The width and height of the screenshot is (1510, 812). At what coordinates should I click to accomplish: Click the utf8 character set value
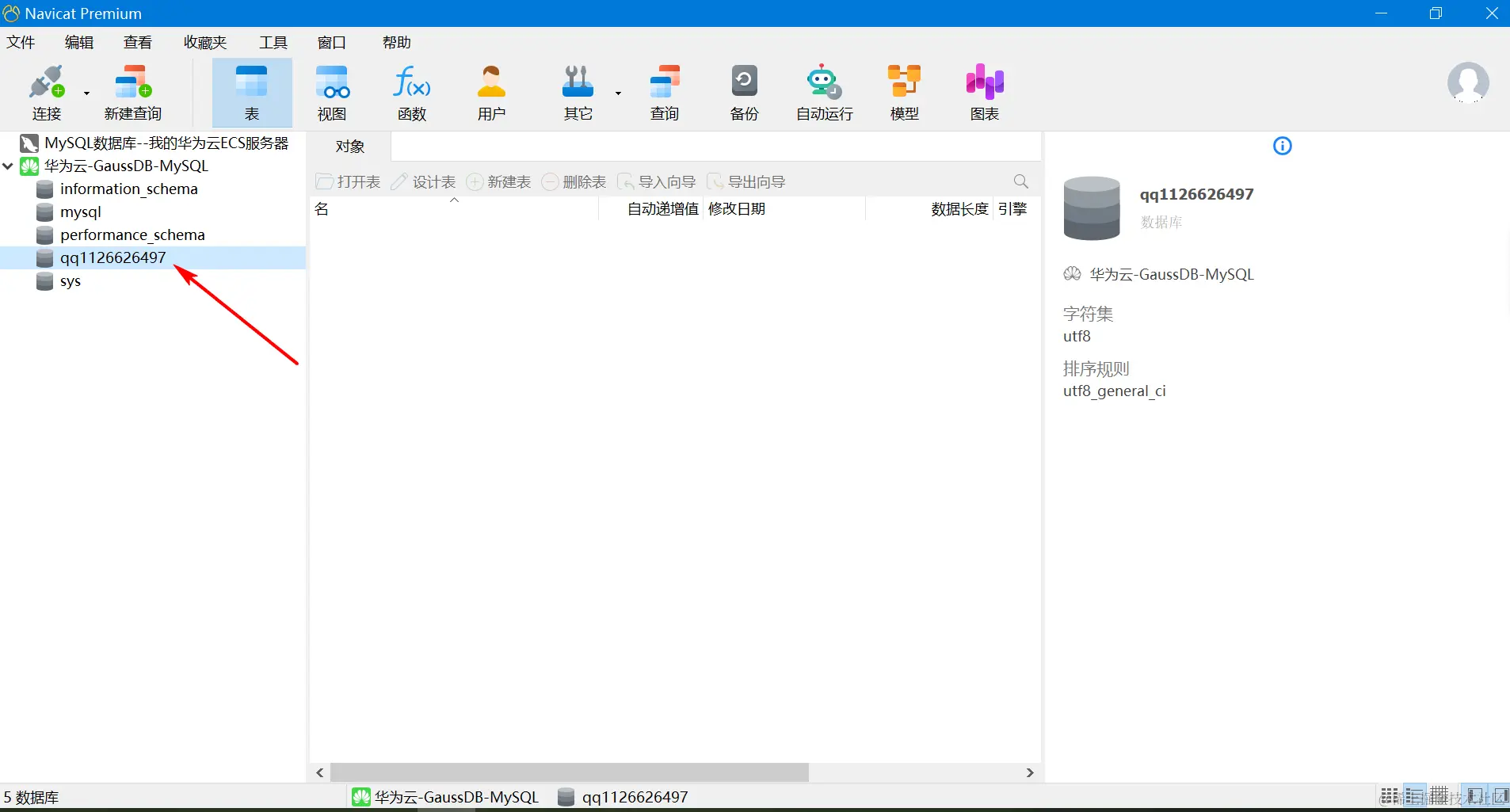(x=1077, y=337)
